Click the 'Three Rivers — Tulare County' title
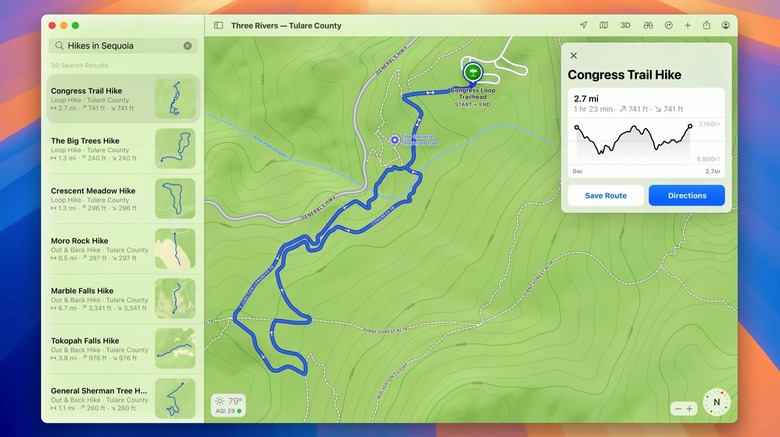Image resolution: width=780 pixels, height=437 pixels. pos(286,25)
